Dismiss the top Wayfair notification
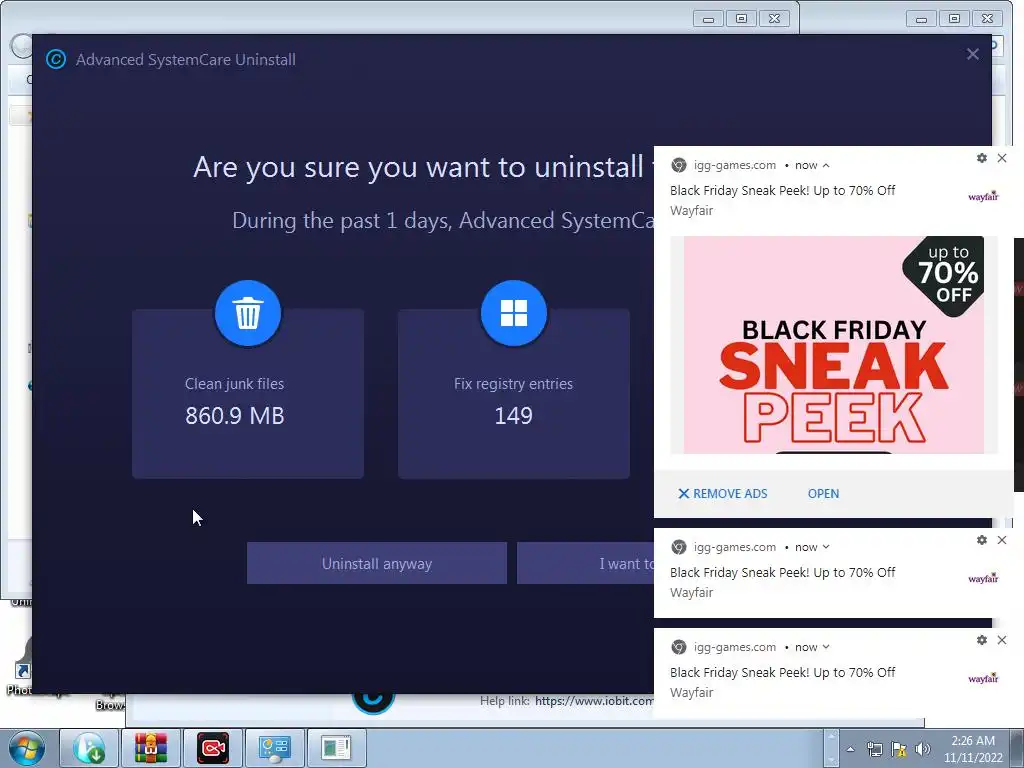Screen dimensions: 1024x768 1002,158
